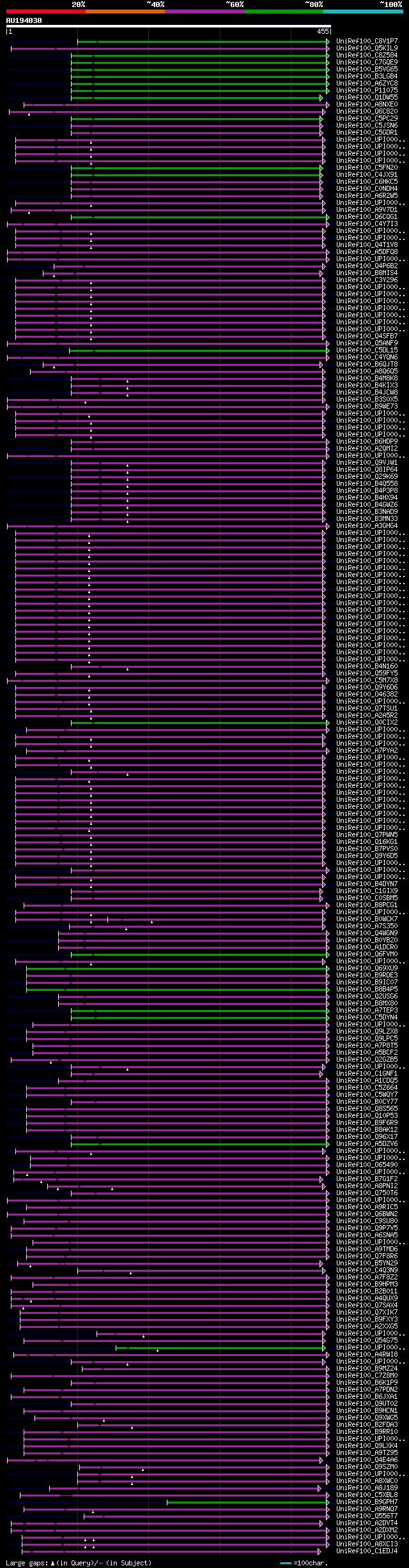409x1568 pixels.
Task: Select the UniRef100_Q4P6B2 label
Action: tap(367, 266)
